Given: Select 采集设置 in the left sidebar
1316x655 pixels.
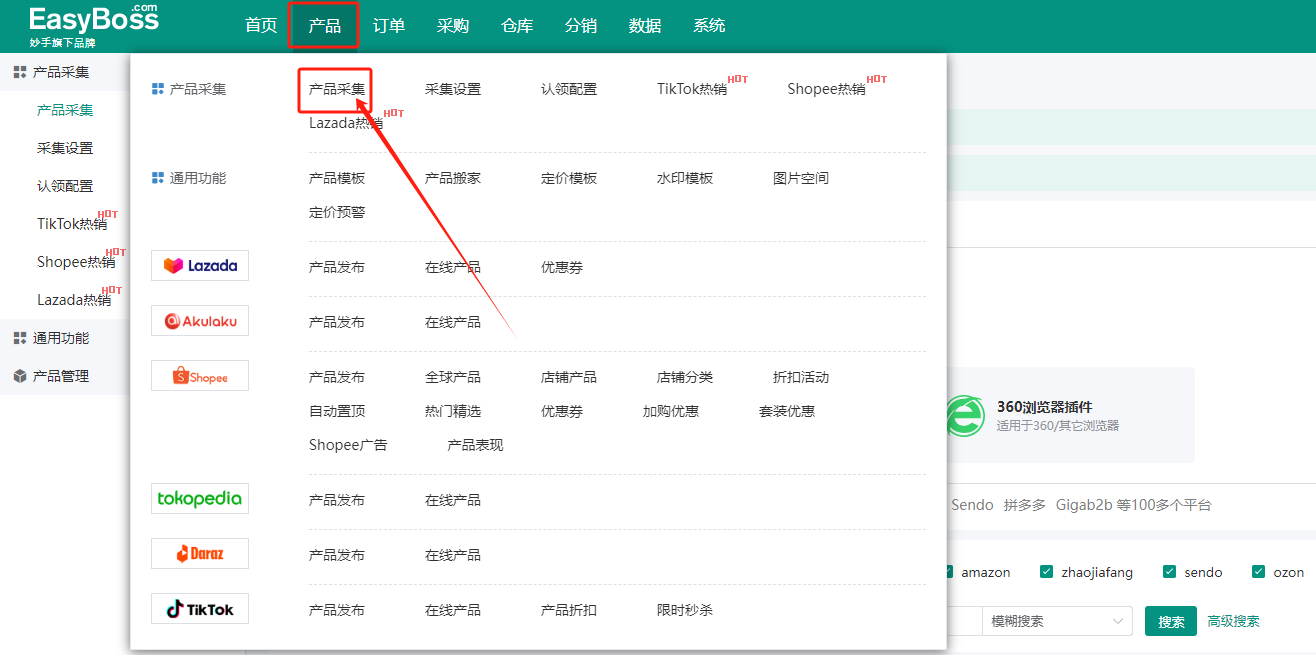Looking at the screenshot, I should 65,148.
